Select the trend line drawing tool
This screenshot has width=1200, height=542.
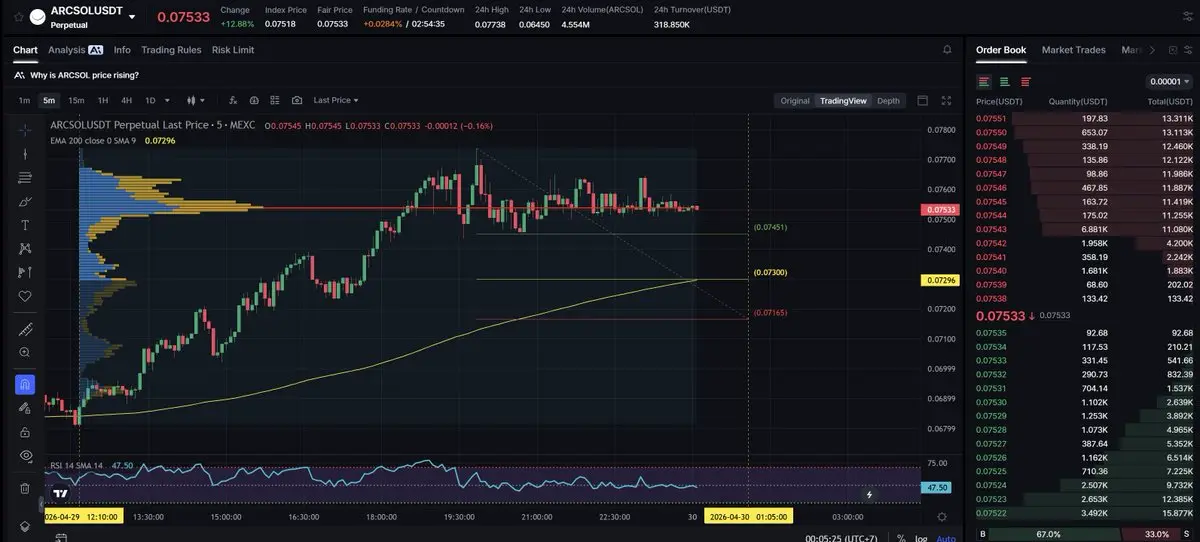coord(25,153)
